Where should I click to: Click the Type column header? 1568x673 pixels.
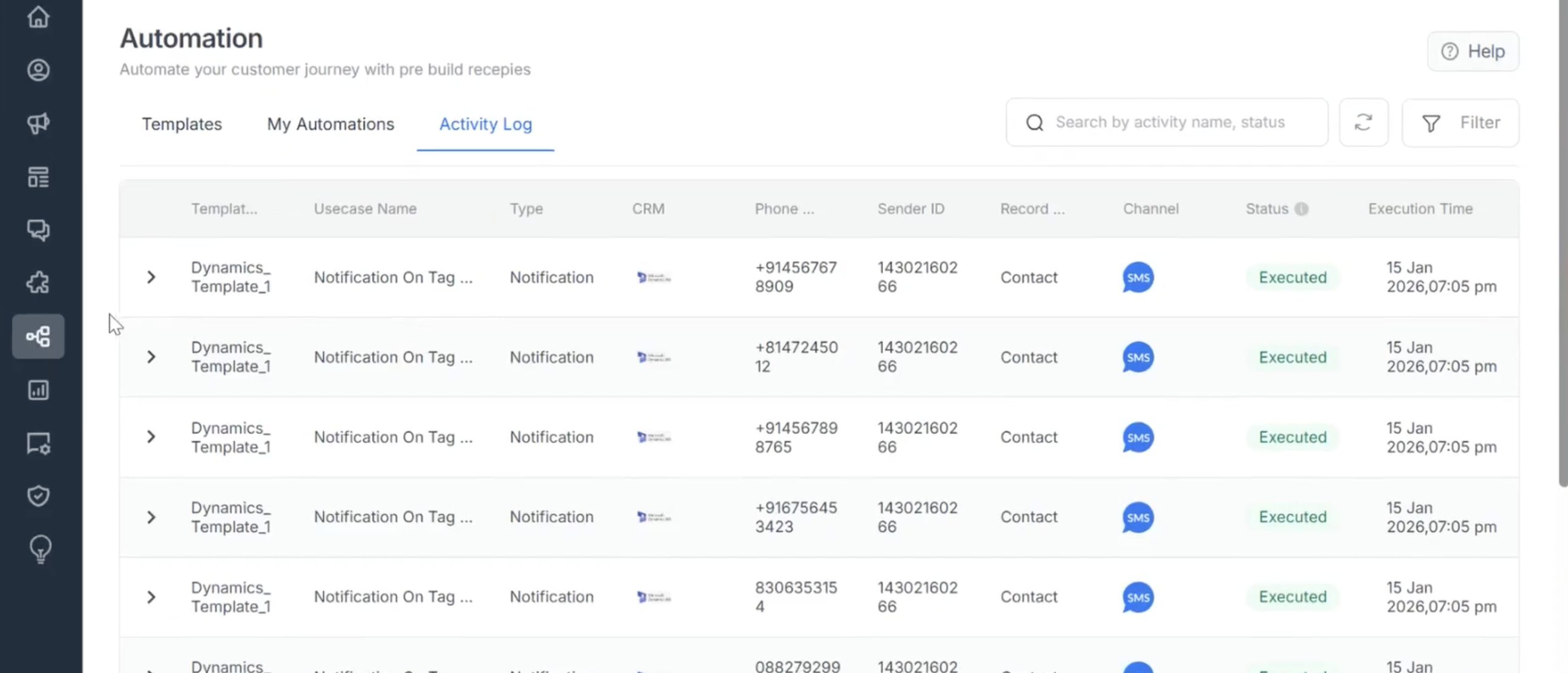tap(526, 209)
